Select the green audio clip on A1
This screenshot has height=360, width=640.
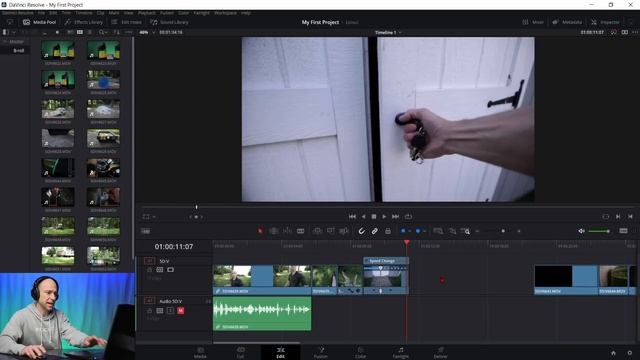click(262, 313)
